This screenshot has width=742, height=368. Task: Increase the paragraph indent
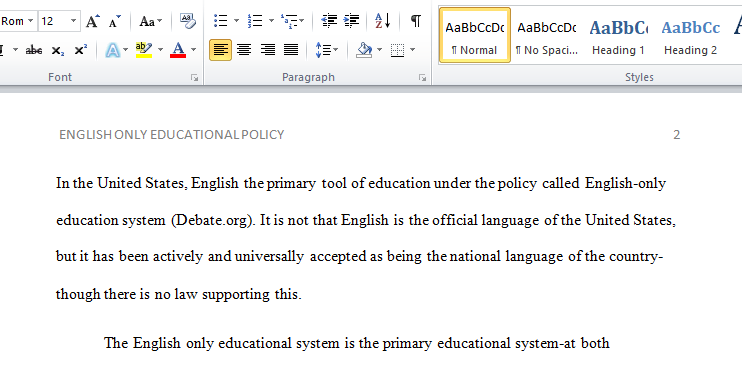352,21
